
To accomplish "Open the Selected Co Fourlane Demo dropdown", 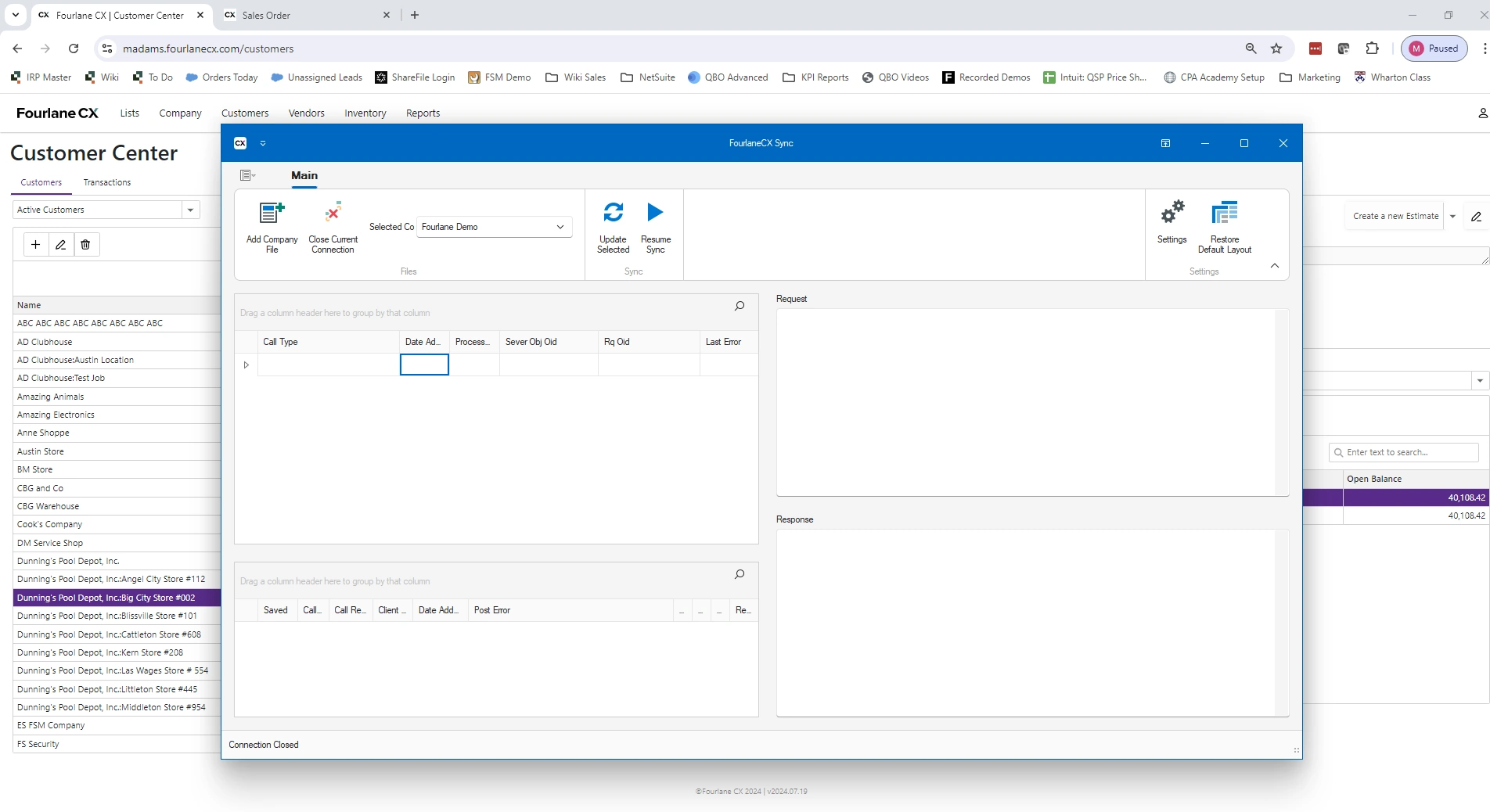I will [x=560, y=227].
